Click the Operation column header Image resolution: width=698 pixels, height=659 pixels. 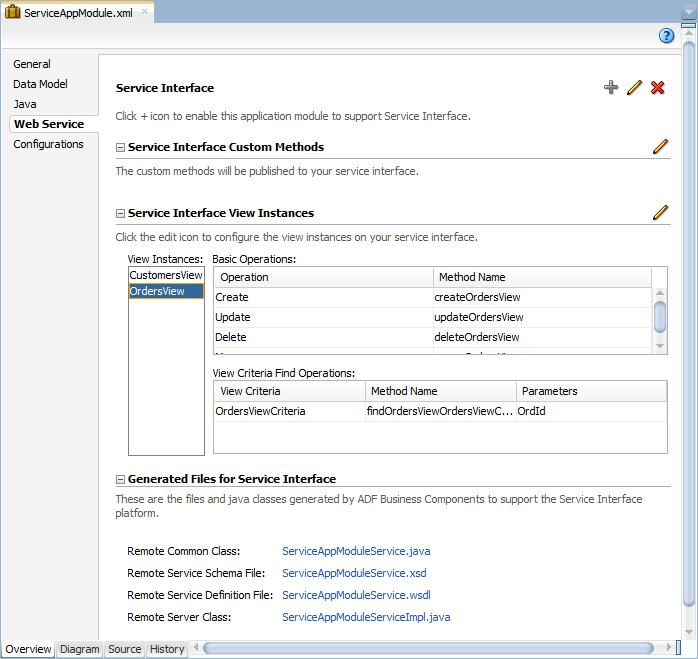point(324,277)
